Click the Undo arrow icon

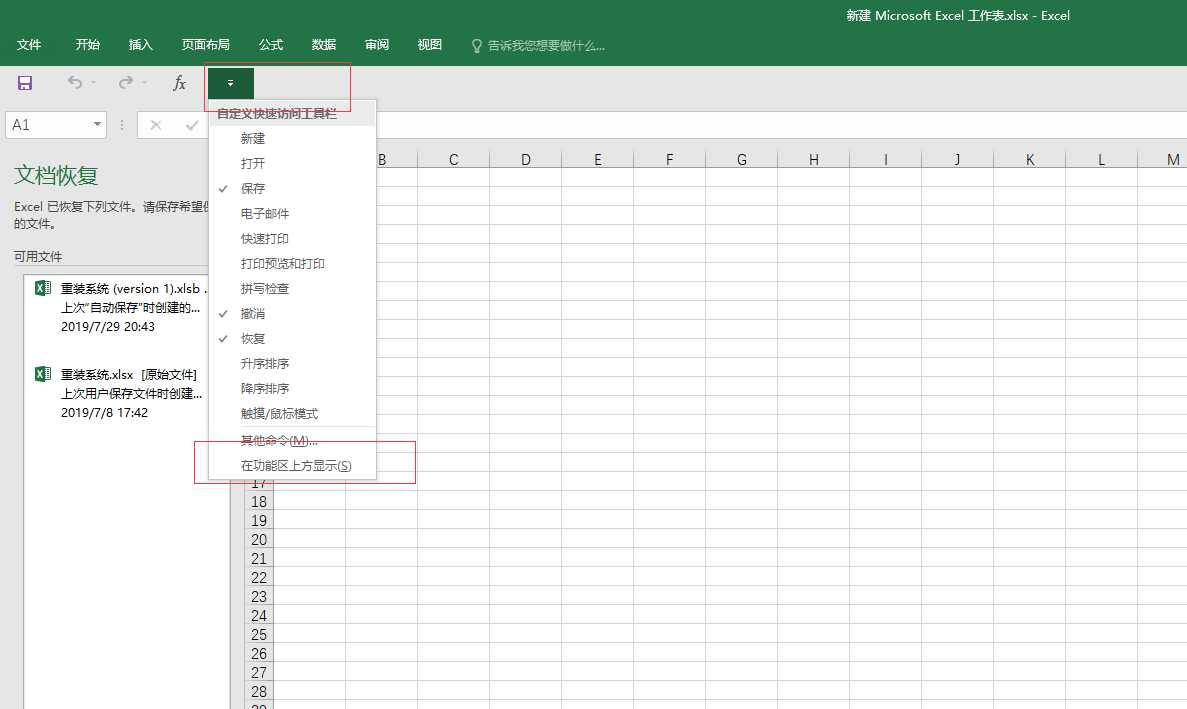(75, 82)
